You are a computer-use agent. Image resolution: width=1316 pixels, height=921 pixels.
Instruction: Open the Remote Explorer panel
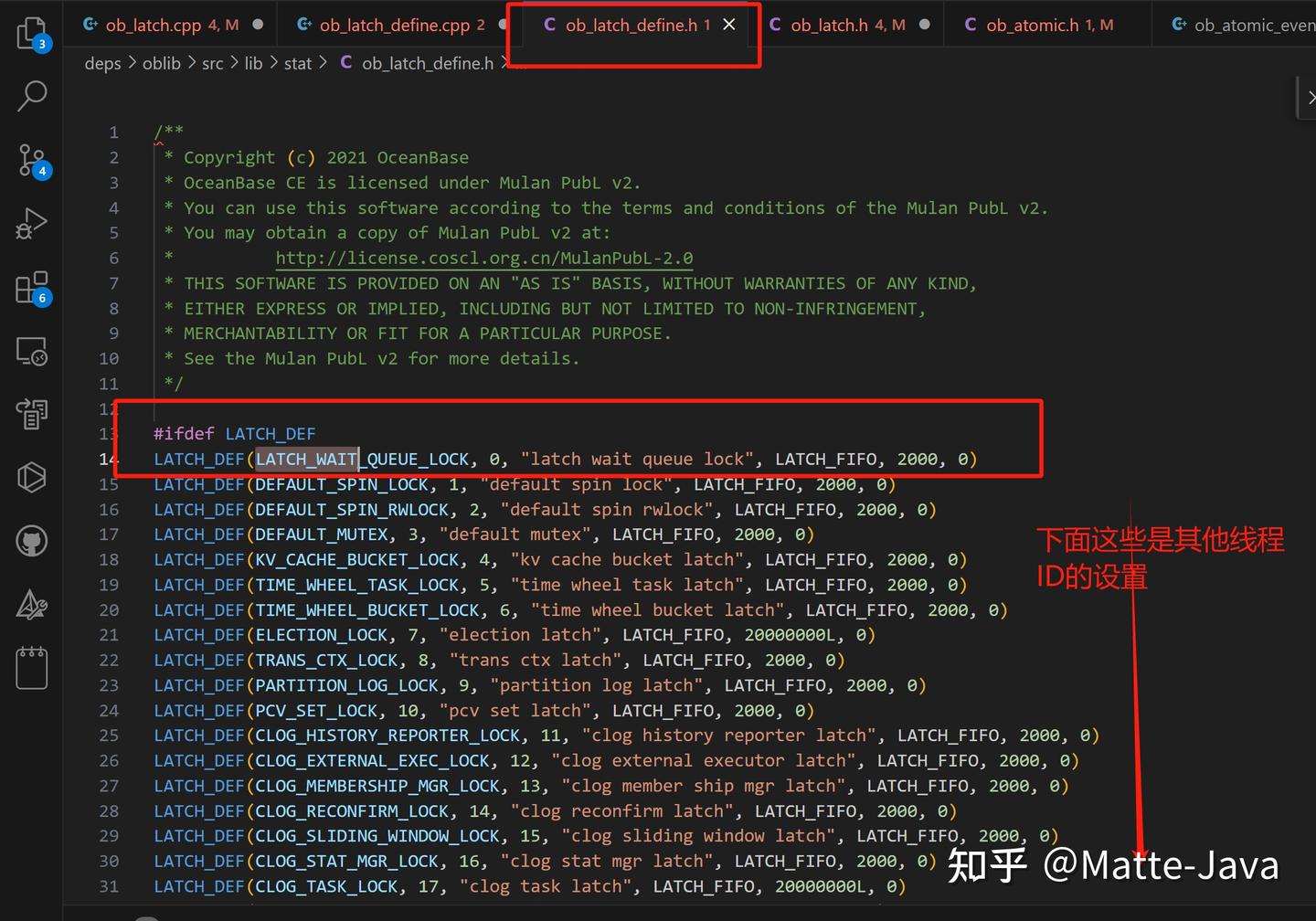[x=32, y=351]
